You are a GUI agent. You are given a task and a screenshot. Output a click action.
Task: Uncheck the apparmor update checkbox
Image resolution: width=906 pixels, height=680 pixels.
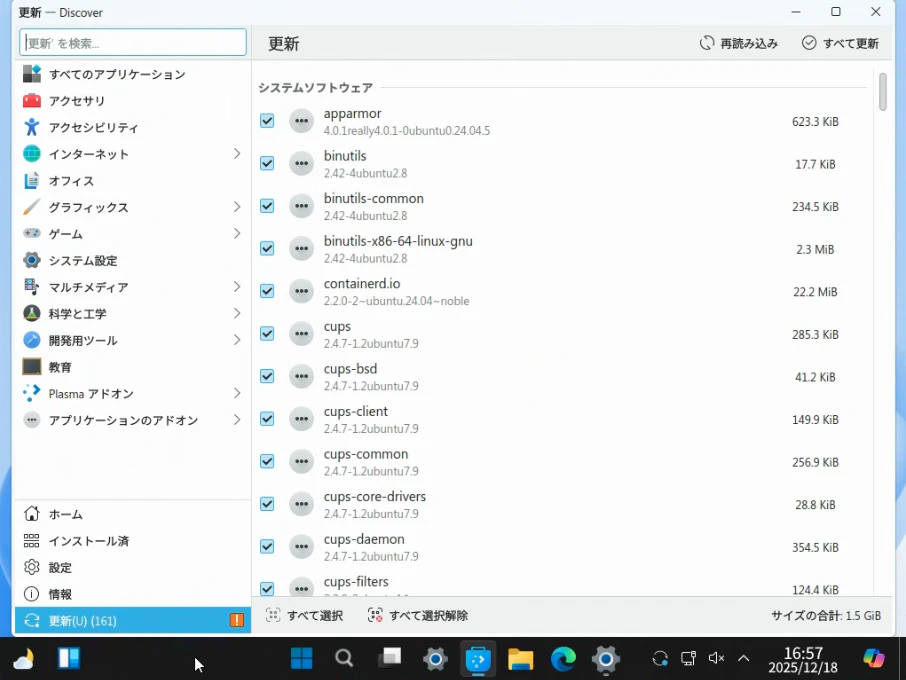coord(267,121)
